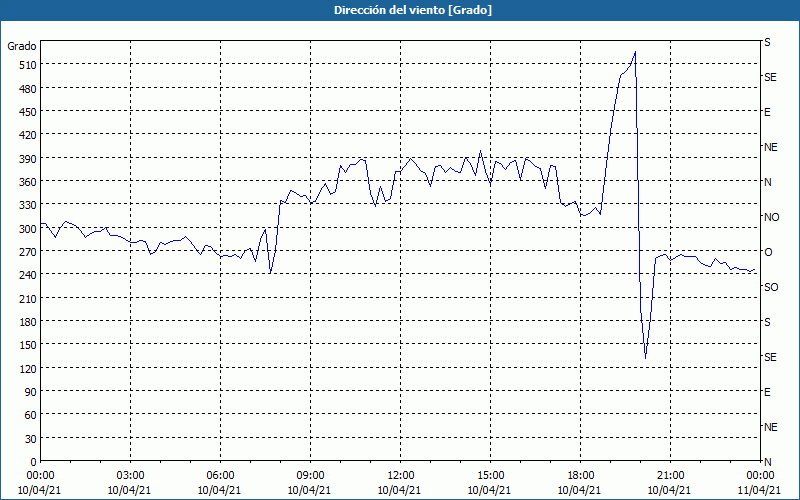Pick the 180 axis tick label
800x500 pixels.
tap(28, 322)
